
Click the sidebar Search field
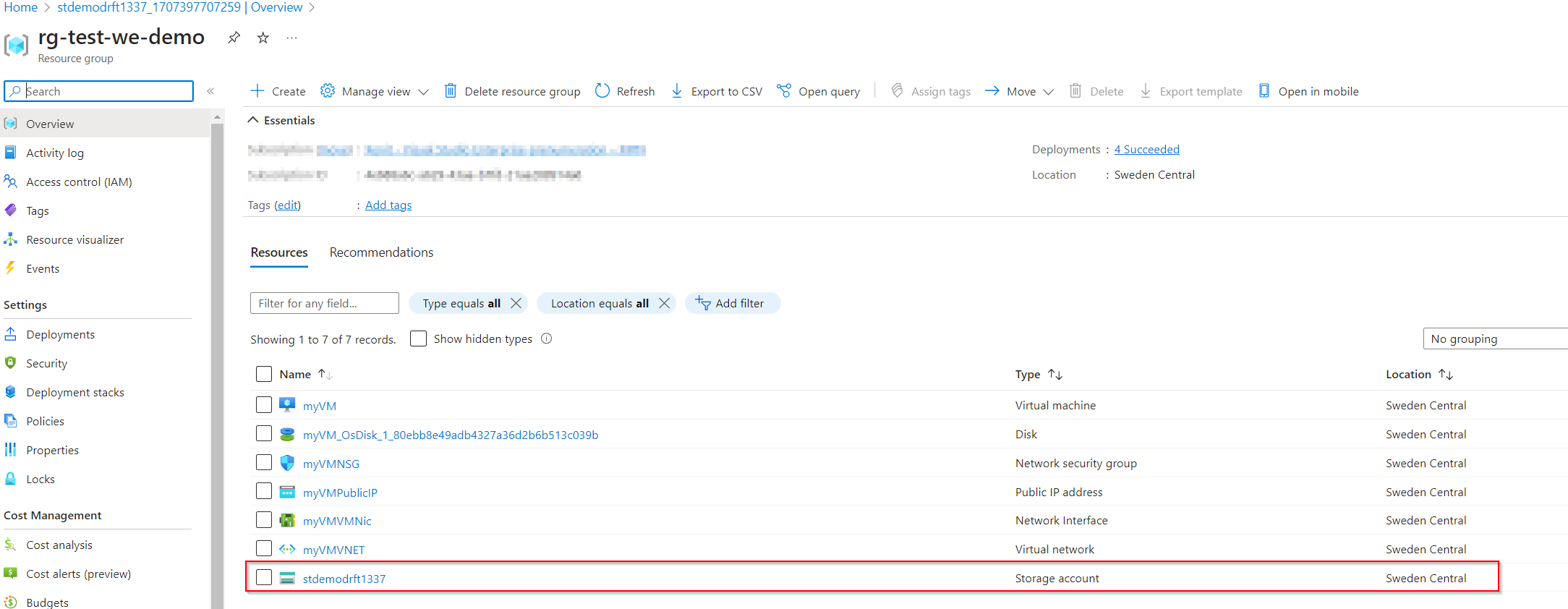click(99, 91)
